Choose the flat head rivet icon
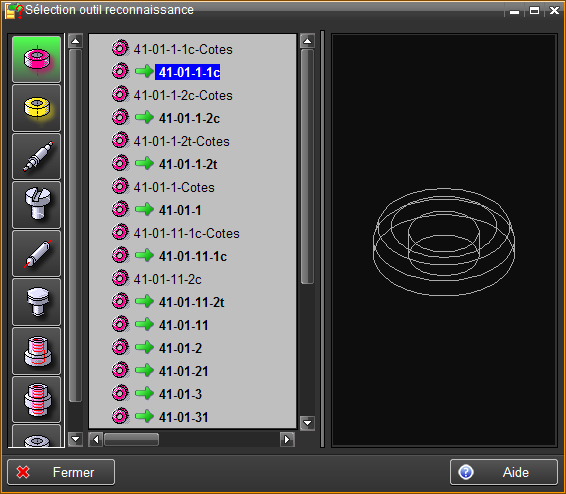Screen dimensions: 566x494 [36, 302]
